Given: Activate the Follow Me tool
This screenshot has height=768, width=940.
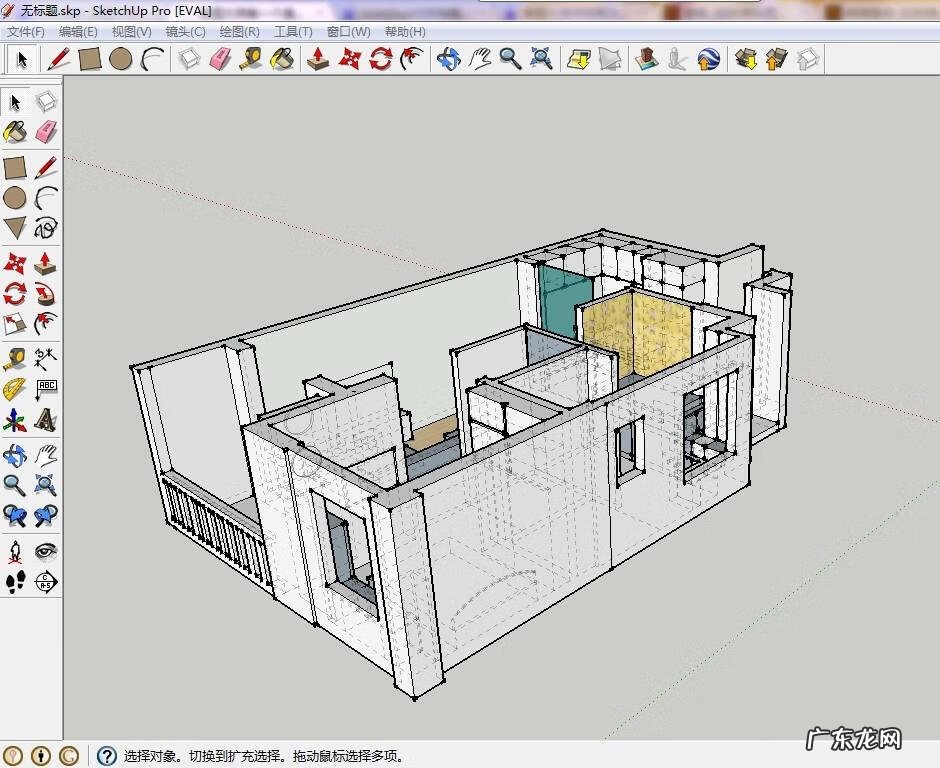Looking at the screenshot, I should [46, 294].
